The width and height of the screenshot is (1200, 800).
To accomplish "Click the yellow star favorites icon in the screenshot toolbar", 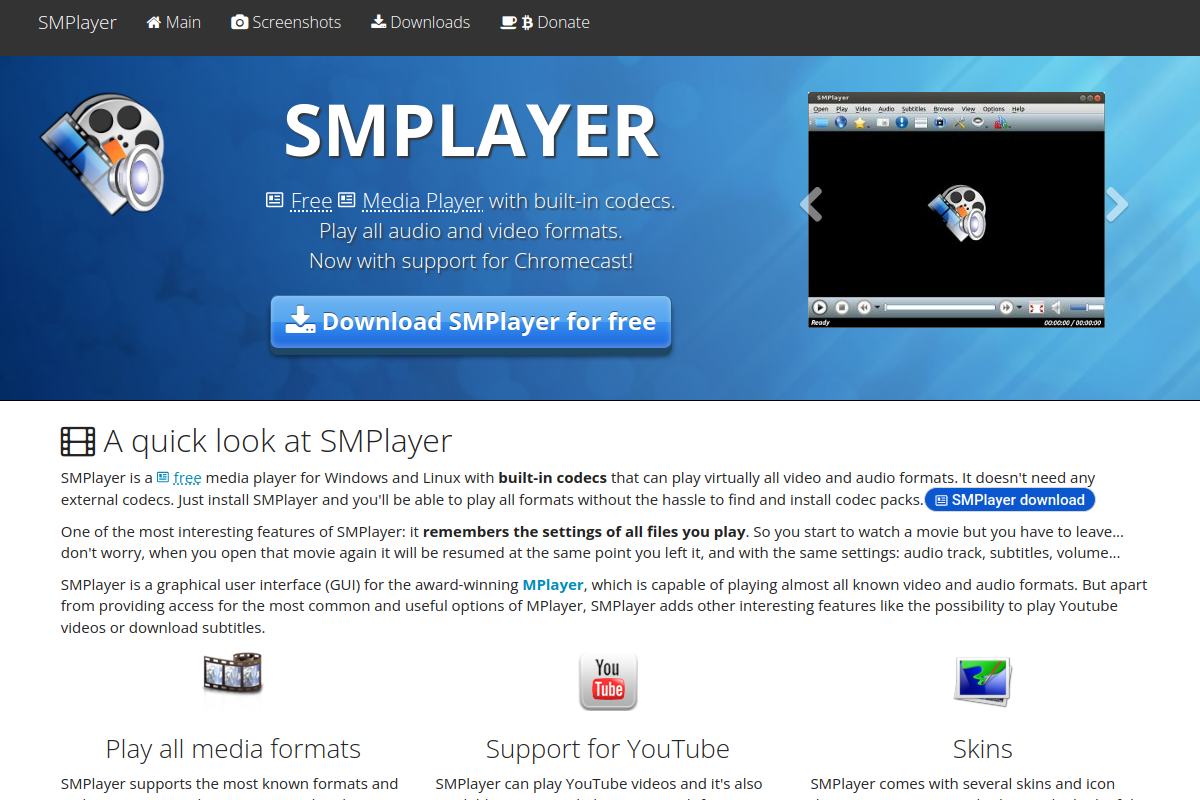I will (x=860, y=123).
